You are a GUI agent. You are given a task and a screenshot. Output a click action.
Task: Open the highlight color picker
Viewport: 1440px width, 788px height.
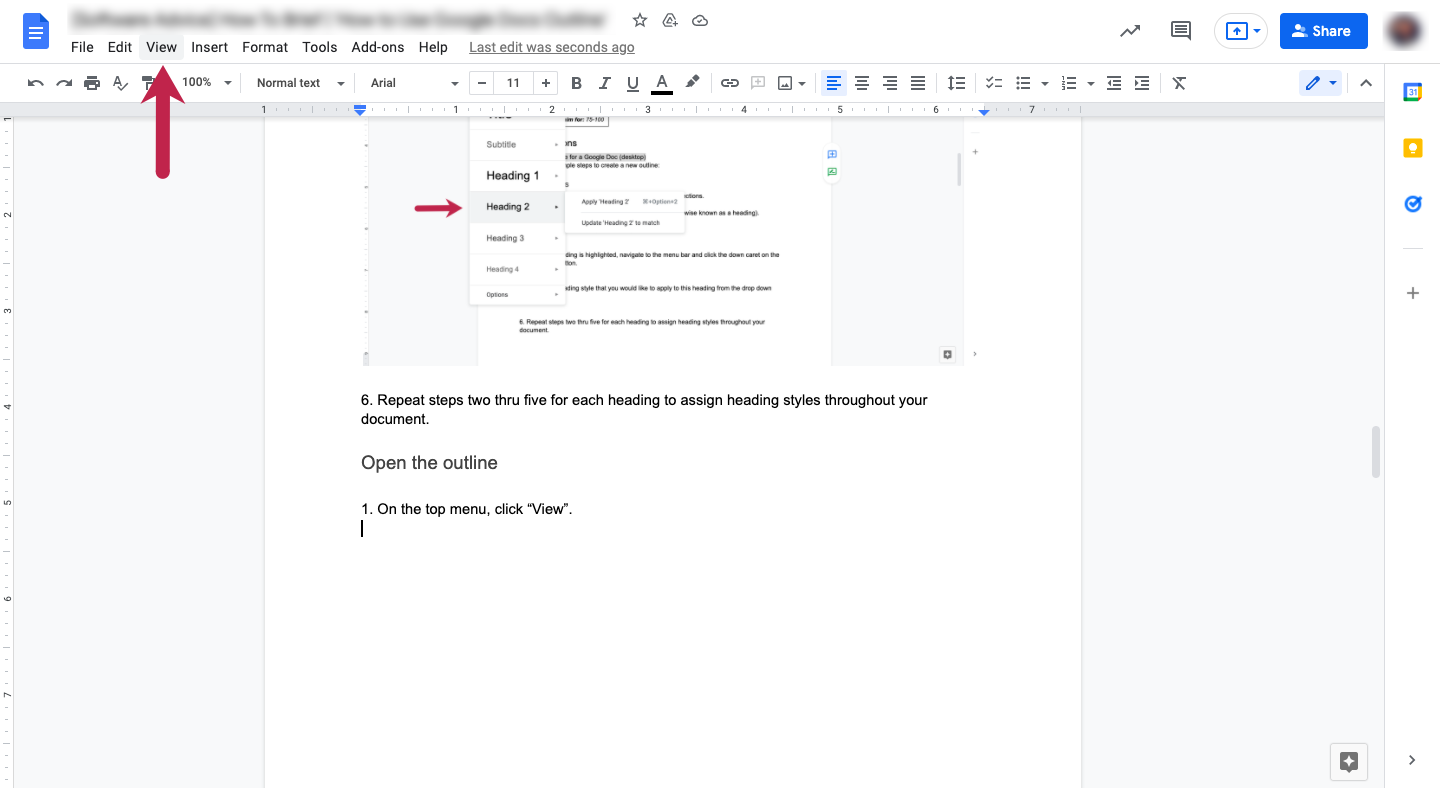click(691, 83)
